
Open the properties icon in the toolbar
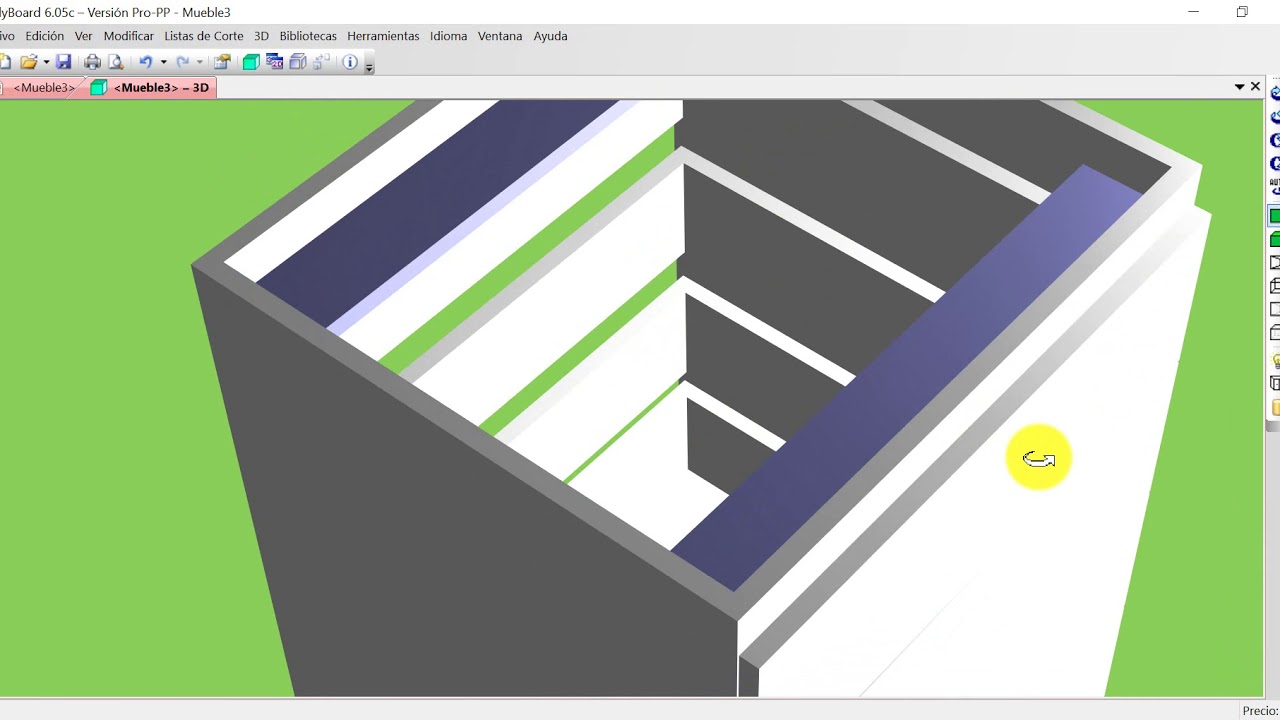point(222,62)
